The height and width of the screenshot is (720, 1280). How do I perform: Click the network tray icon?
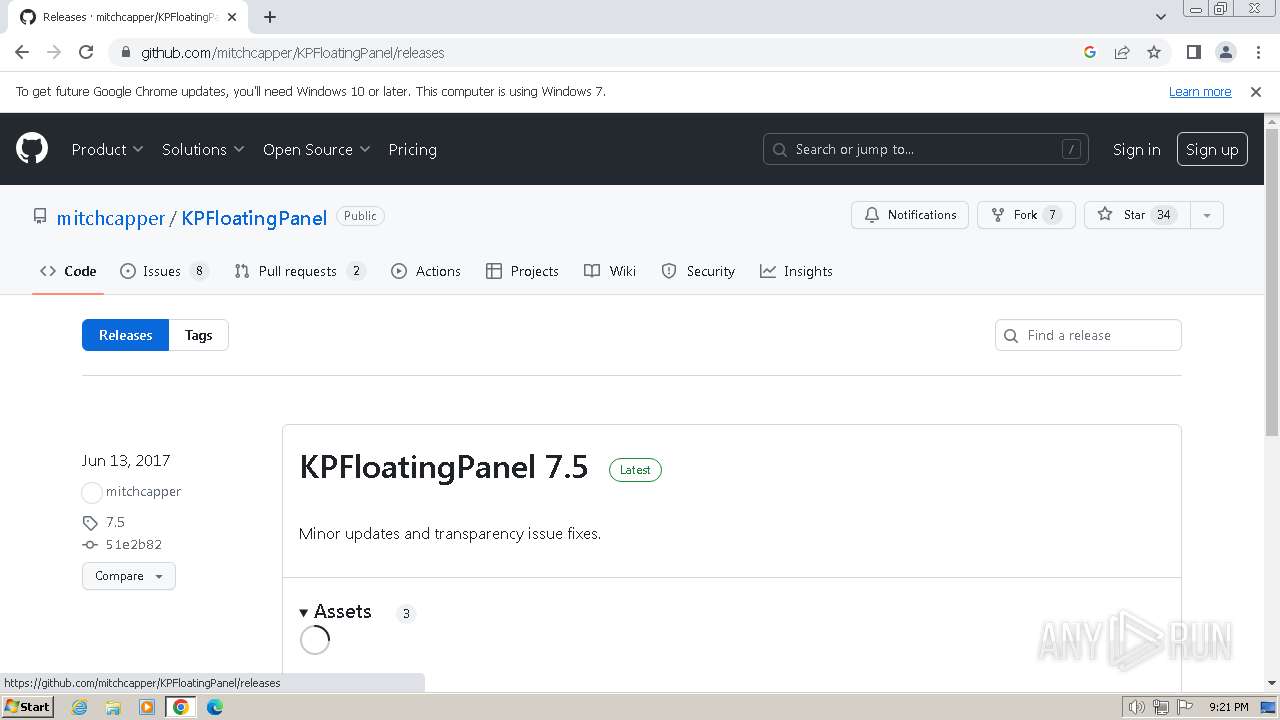point(1161,707)
